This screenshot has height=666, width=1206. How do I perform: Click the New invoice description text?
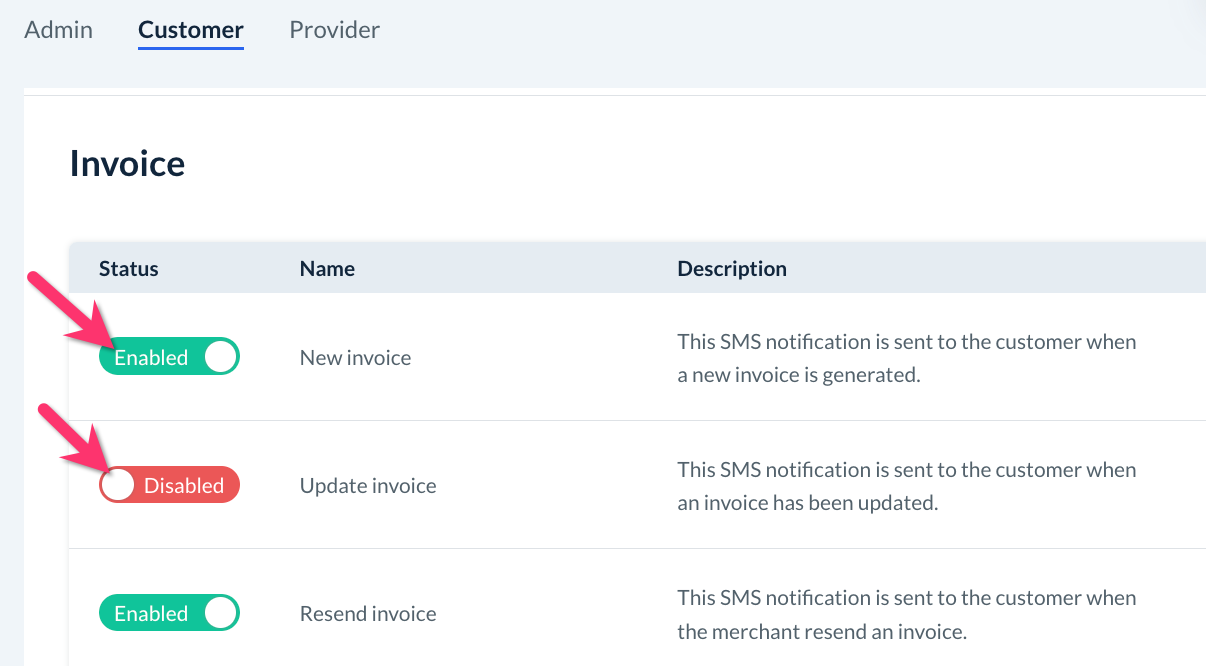pyautogui.click(x=906, y=358)
